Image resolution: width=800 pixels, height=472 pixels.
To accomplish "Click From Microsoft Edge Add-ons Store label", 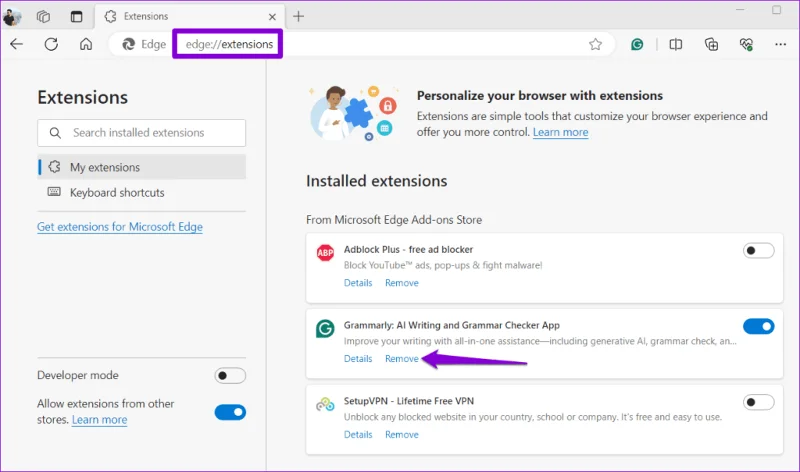I will coord(394,220).
